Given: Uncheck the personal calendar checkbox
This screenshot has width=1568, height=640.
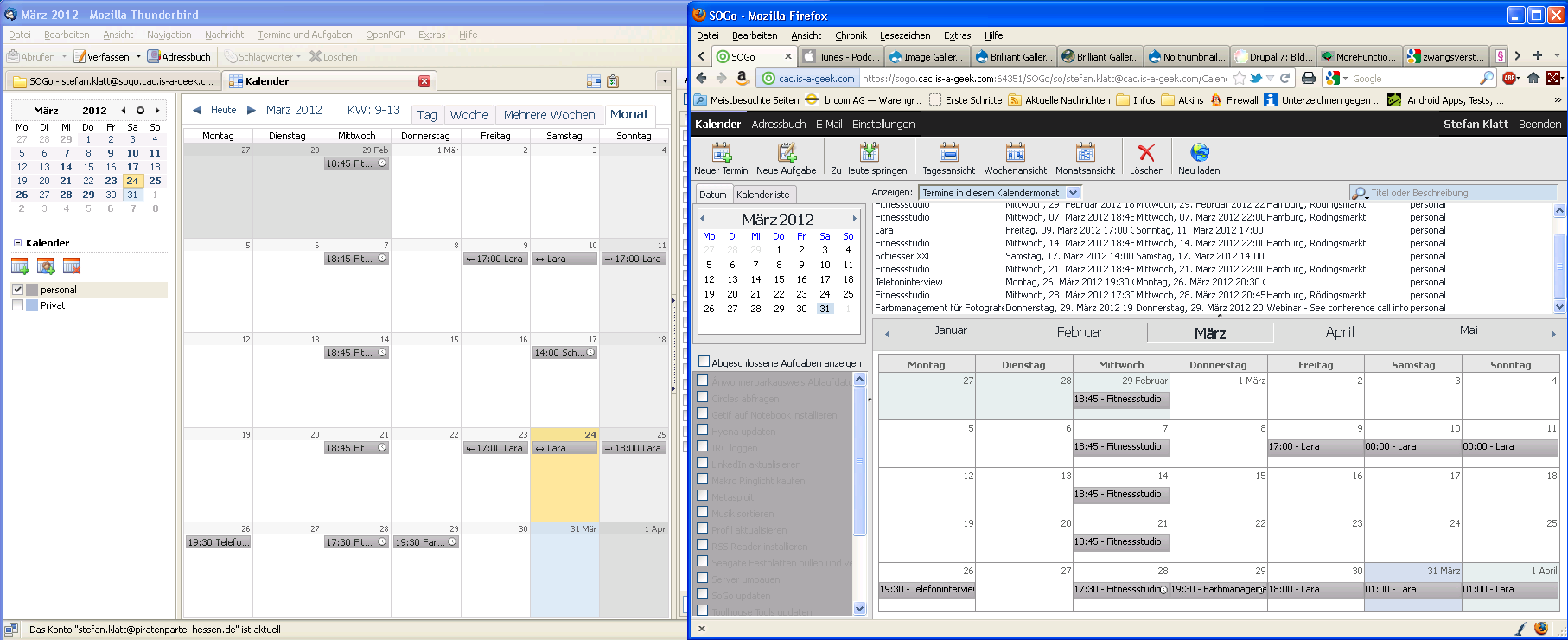Looking at the screenshot, I should pyautogui.click(x=18, y=290).
